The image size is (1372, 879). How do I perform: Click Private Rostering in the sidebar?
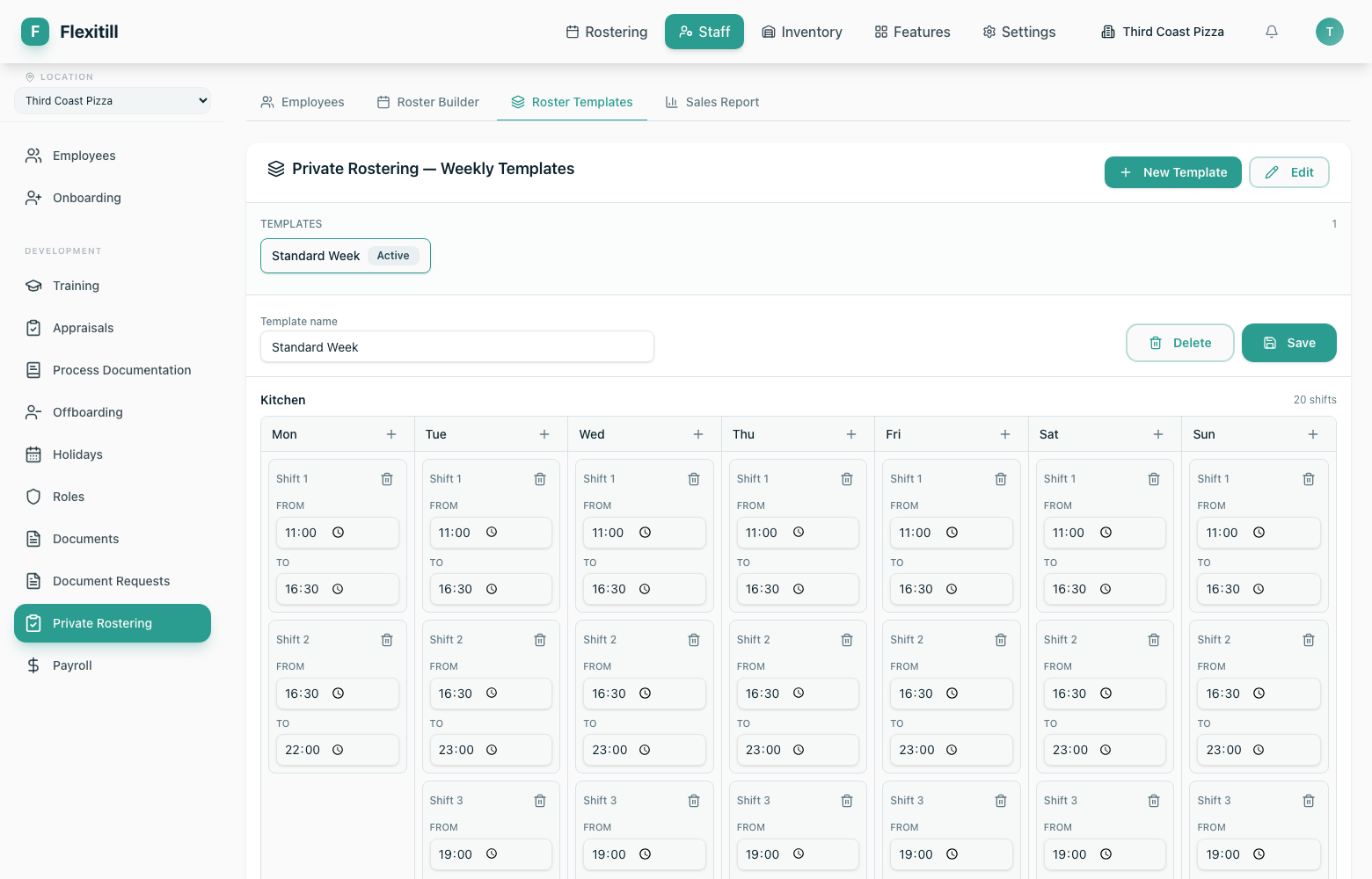tap(113, 623)
